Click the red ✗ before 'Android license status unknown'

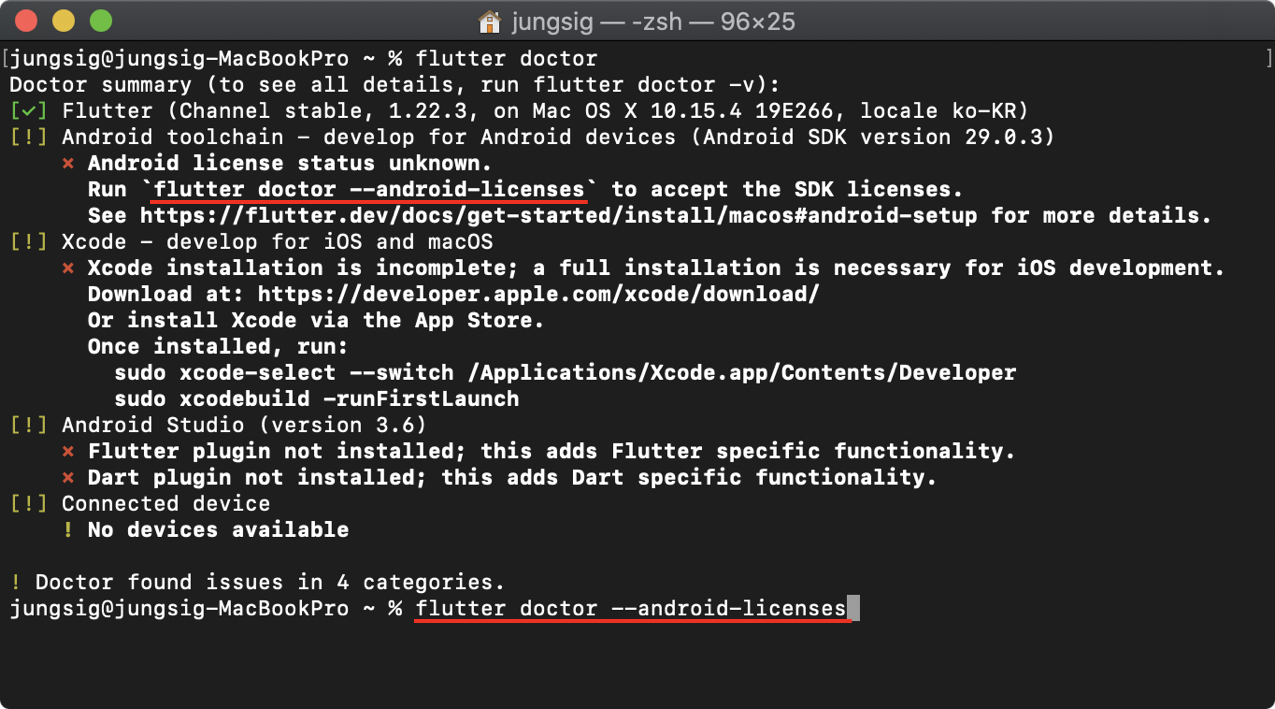pyautogui.click(x=68, y=164)
